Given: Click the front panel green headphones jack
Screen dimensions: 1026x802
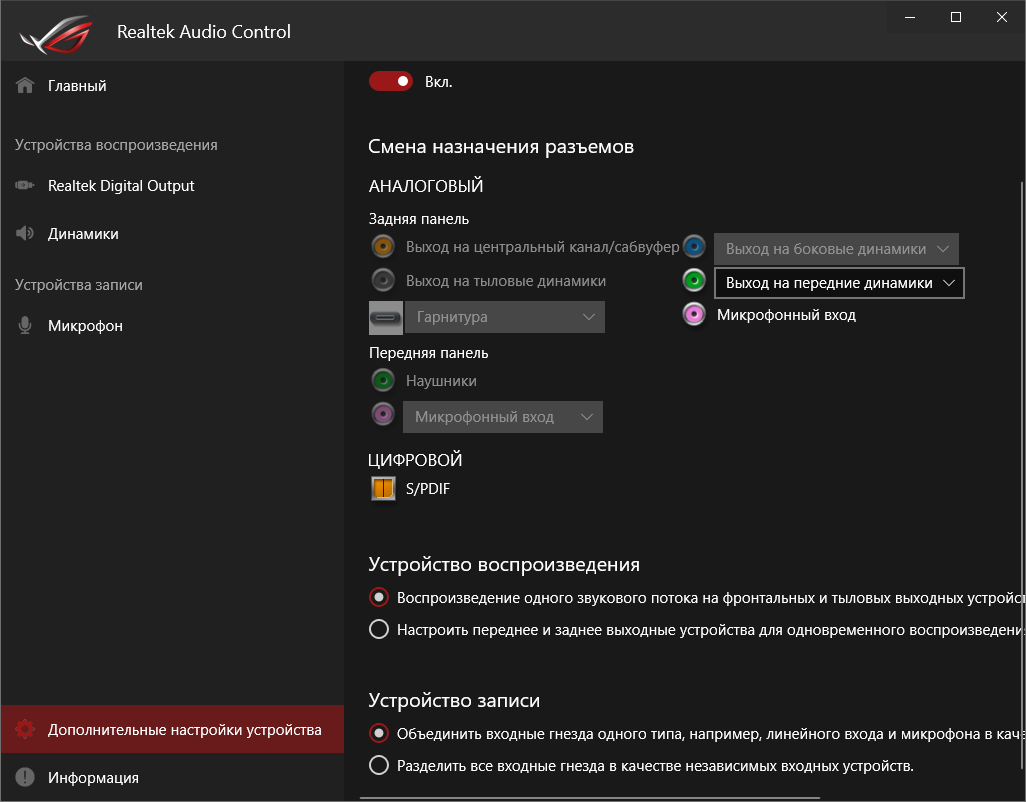Looking at the screenshot, I should [382, 380].
